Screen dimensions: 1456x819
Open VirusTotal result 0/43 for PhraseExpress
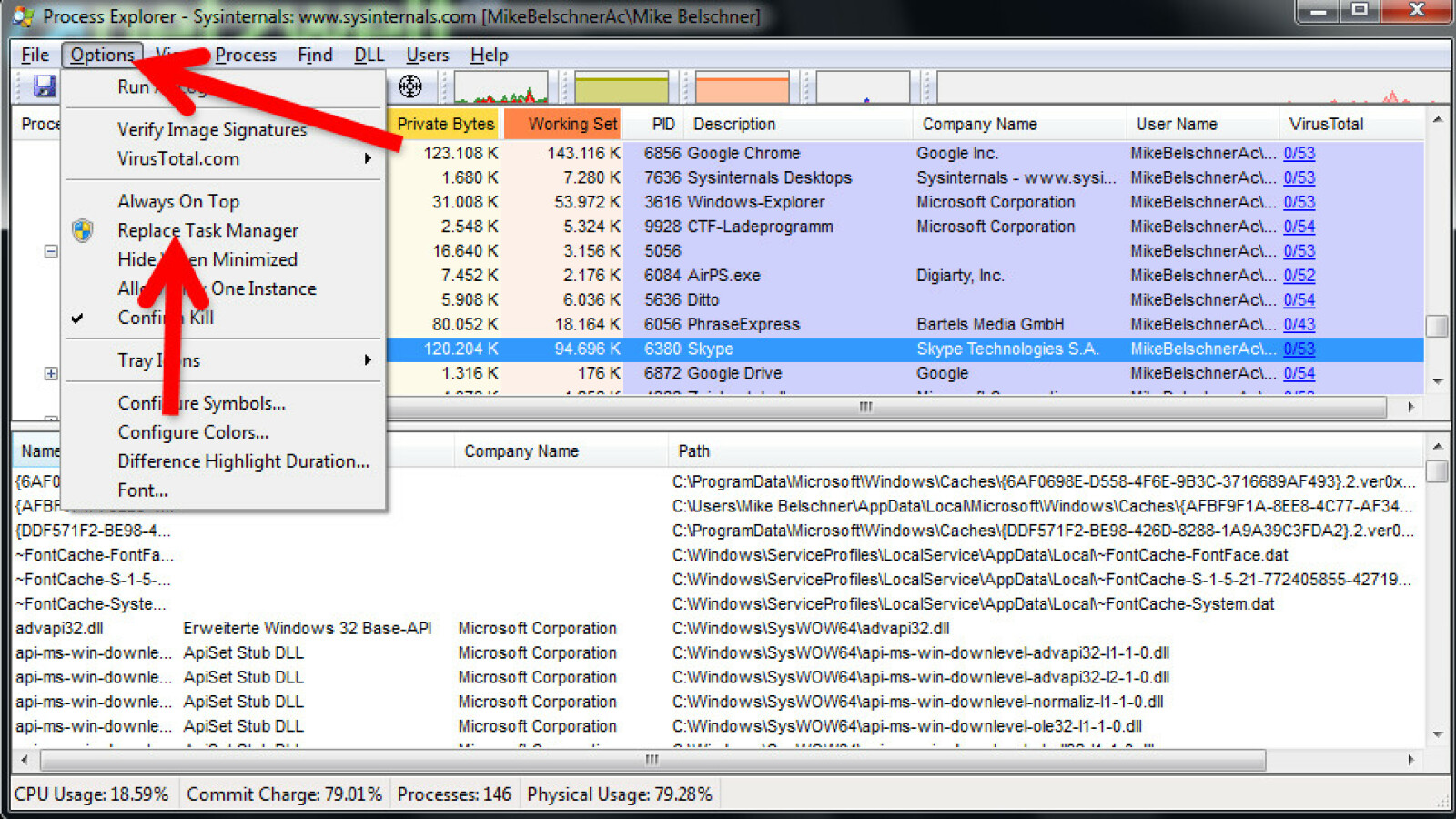[1299, 324]
